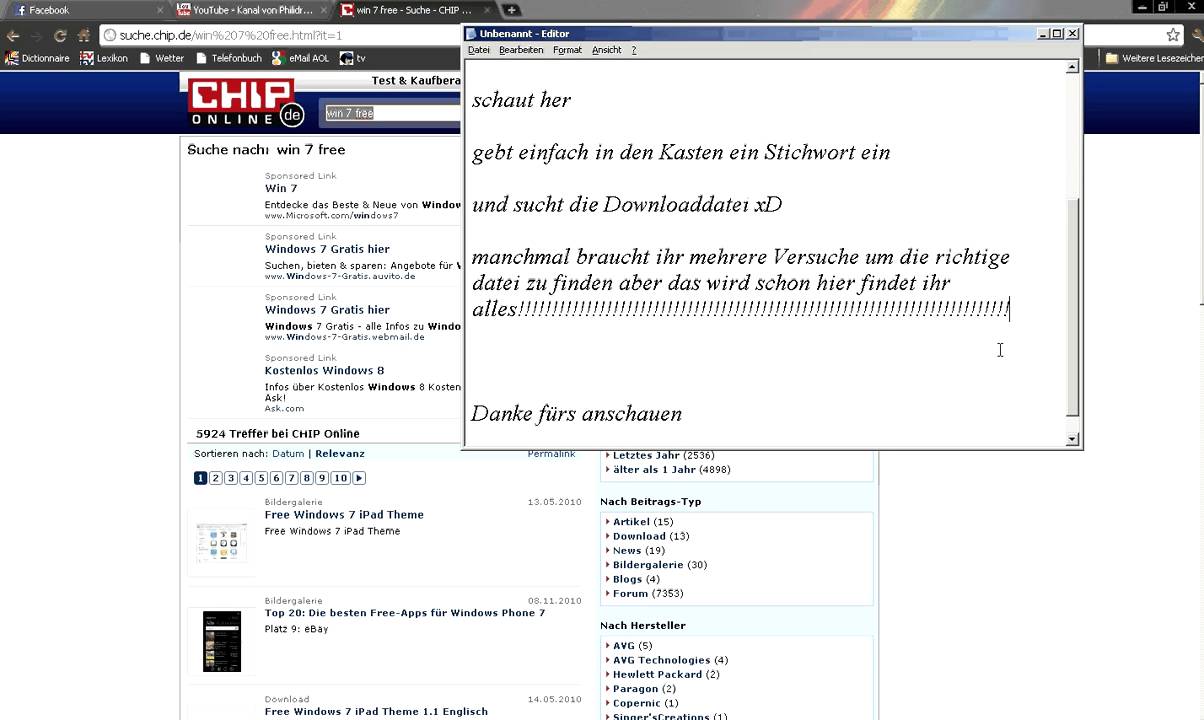Open the Format menu in Editor
The image size is (1204, 720).
567,50
